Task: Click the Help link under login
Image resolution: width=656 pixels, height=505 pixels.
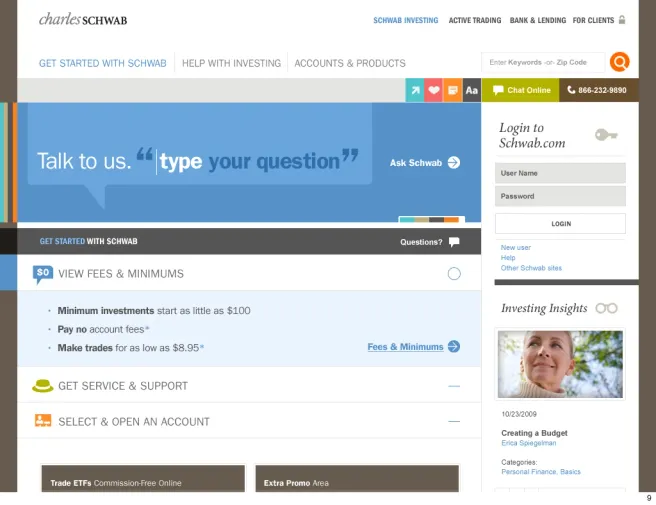Action: [508, 258]
